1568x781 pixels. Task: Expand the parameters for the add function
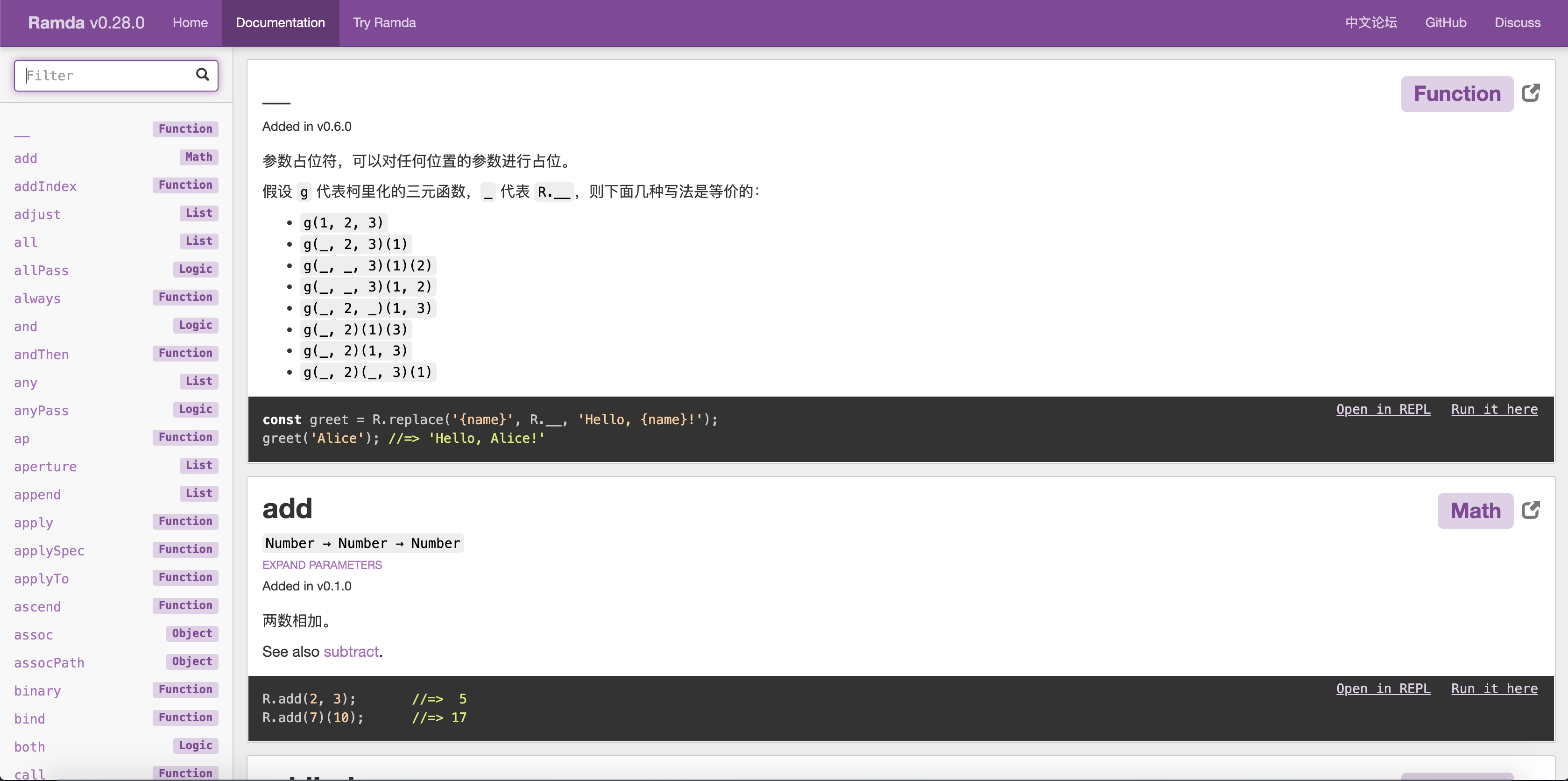[322, 564]
